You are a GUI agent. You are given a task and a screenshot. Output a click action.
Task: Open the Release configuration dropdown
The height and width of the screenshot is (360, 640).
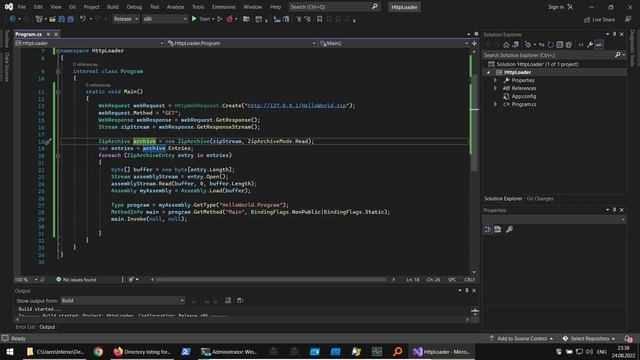125,19
